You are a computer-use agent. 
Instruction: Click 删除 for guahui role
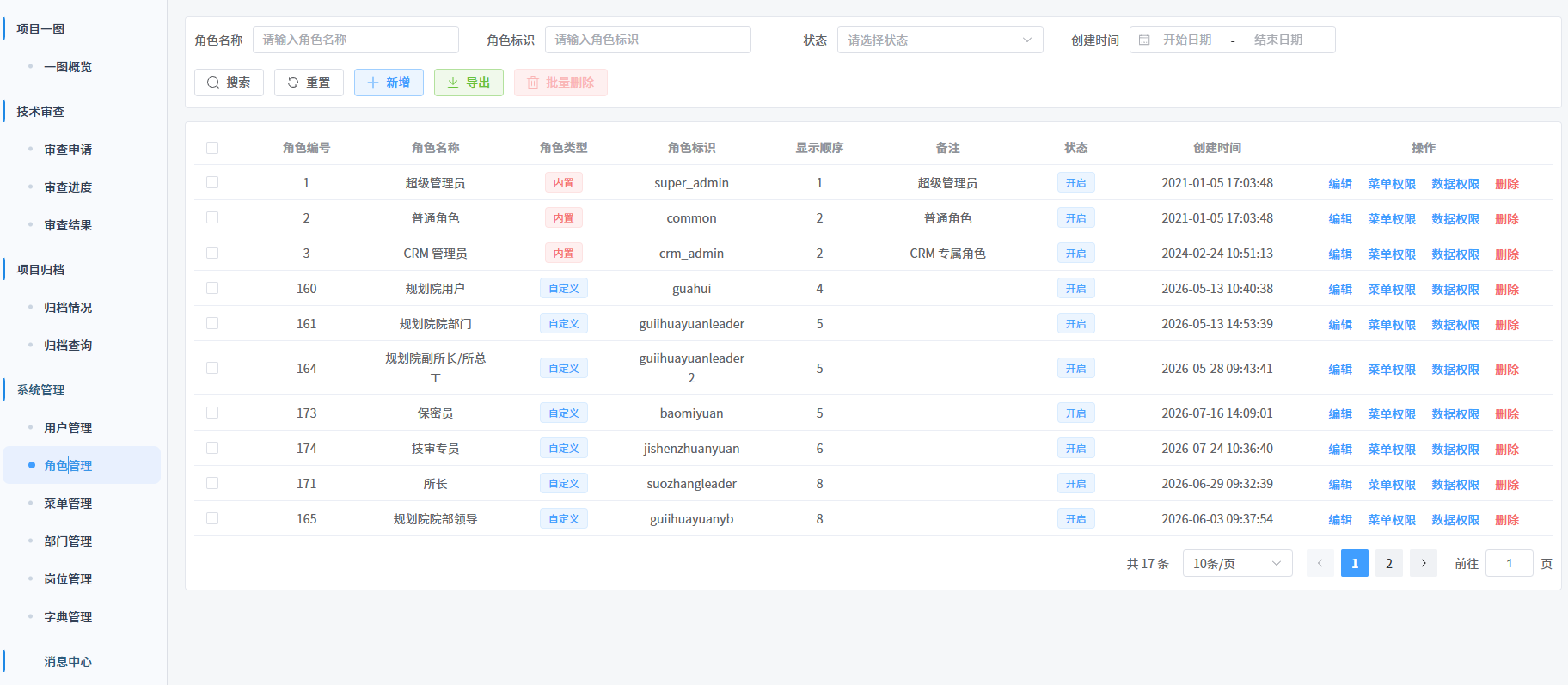[x=1507, y=290]
